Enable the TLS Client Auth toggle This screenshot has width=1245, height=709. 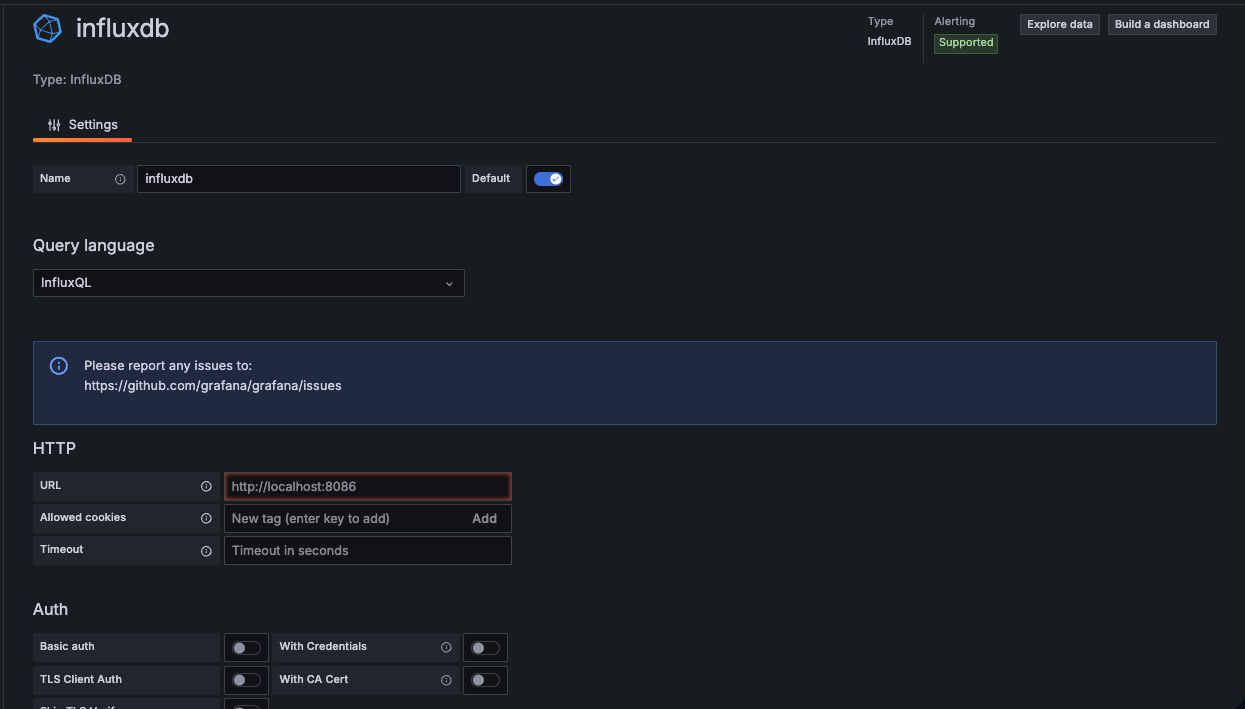(x=246, y=680)
